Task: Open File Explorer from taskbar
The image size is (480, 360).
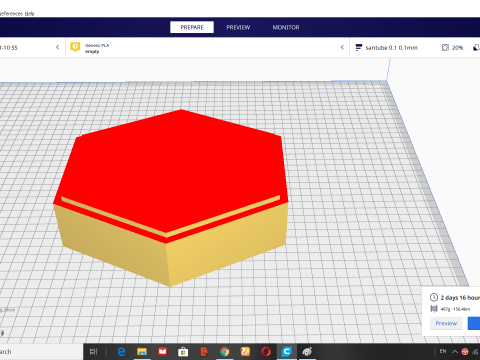Action: [x=142, y=352]
